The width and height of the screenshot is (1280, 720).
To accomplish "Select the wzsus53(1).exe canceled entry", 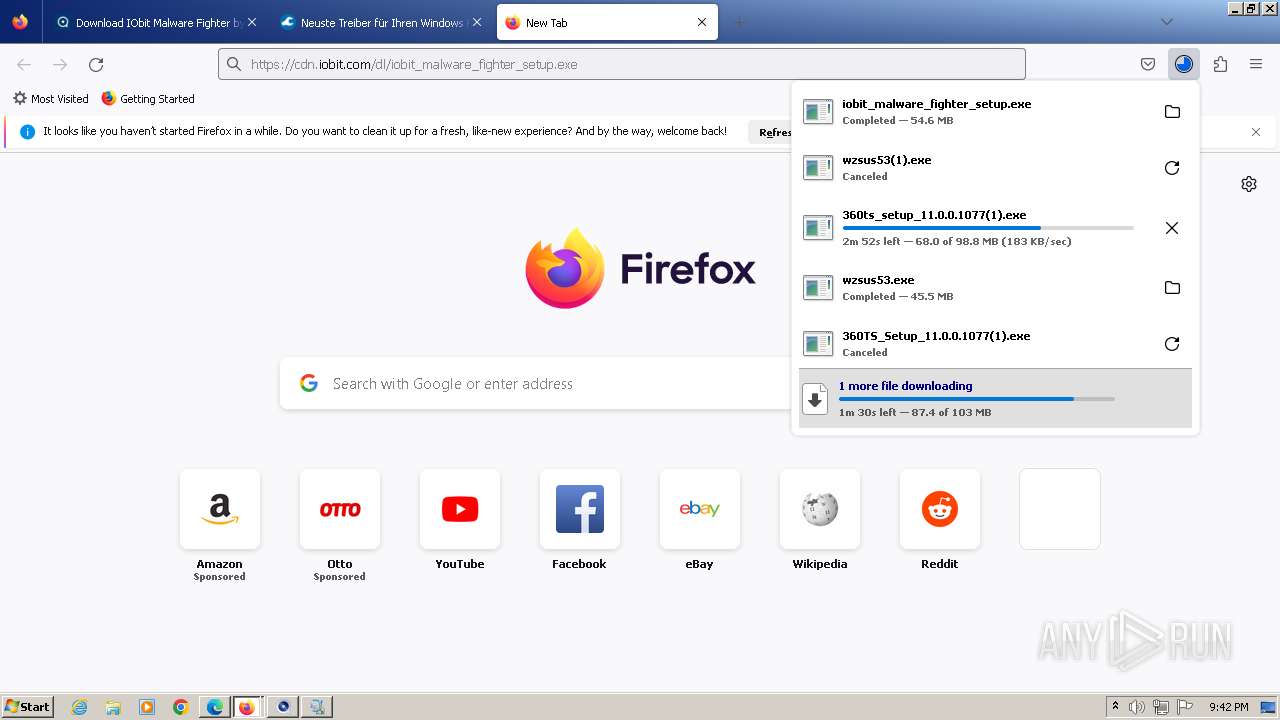I will point(975,168).
